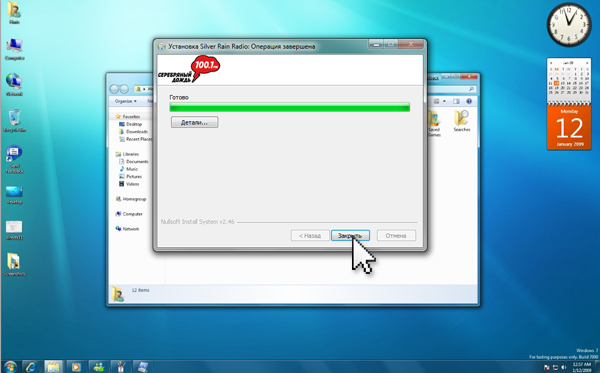Click the Explorer help question mark icon
600x373 pixels.
click(x=469, y=101)
